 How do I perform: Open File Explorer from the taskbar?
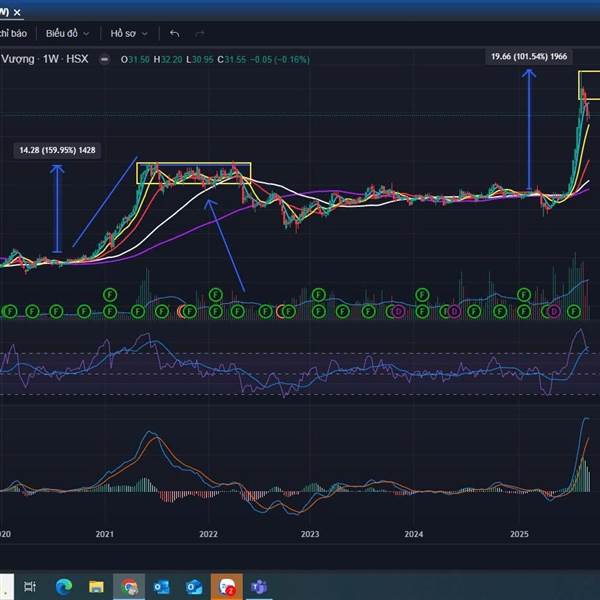point(96,586)
